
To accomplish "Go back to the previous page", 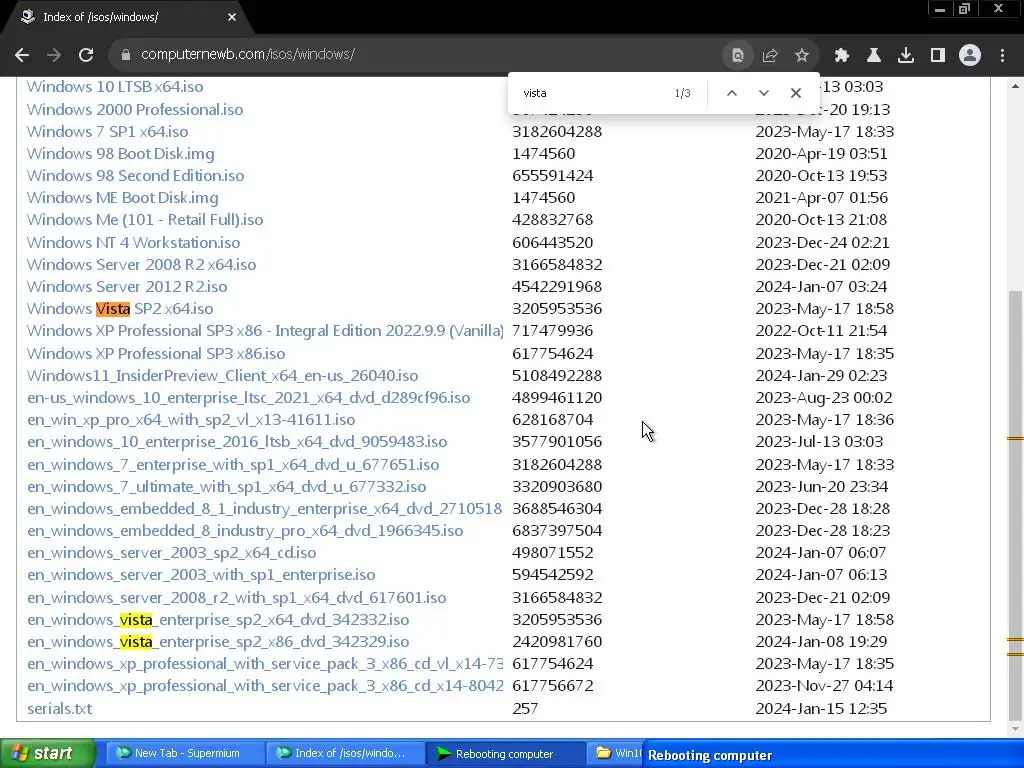I will click(22, 55).
